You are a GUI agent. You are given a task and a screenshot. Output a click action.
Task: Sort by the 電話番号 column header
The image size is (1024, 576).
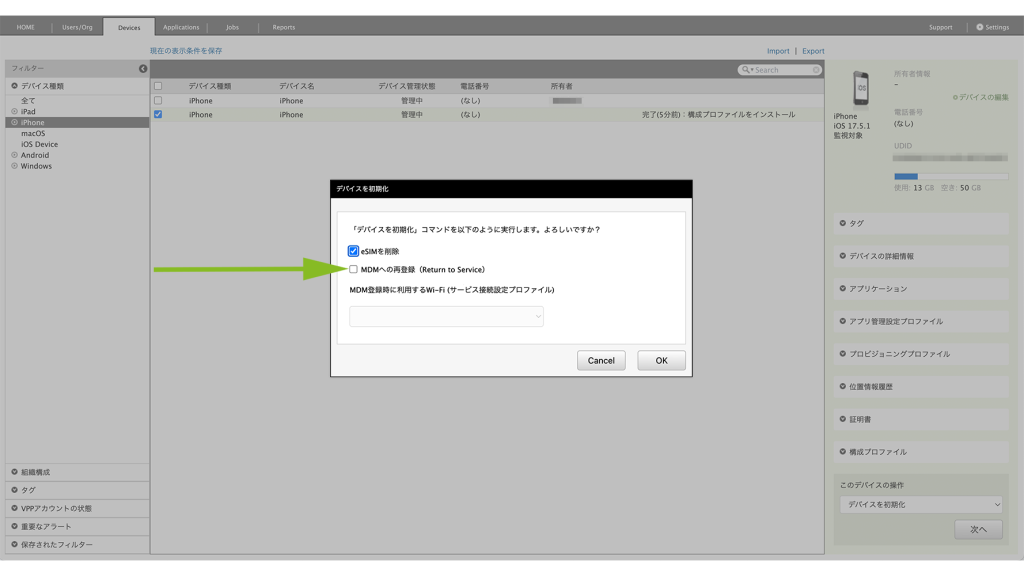475,86
